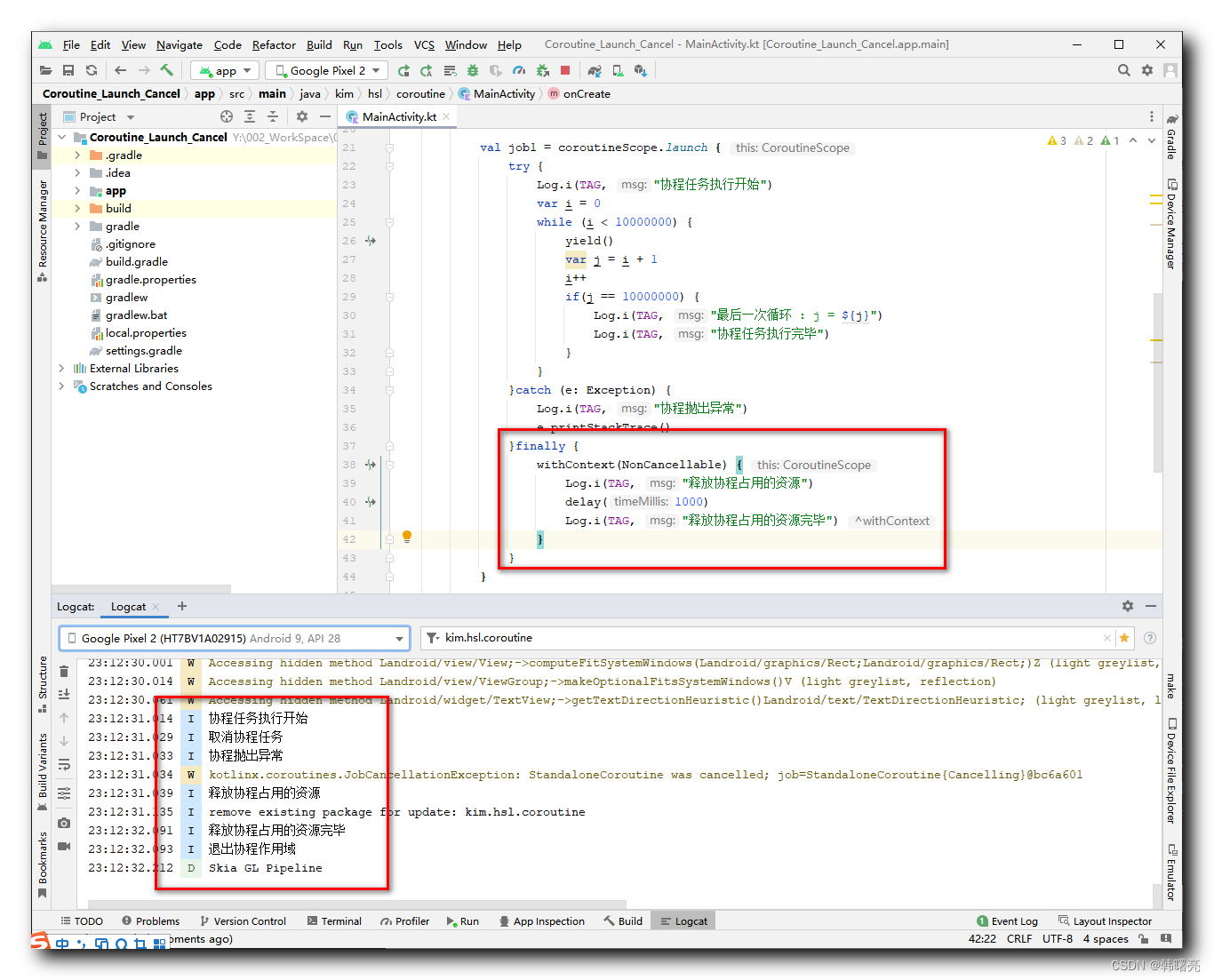Add a new Logcat tab with plus

182,606
